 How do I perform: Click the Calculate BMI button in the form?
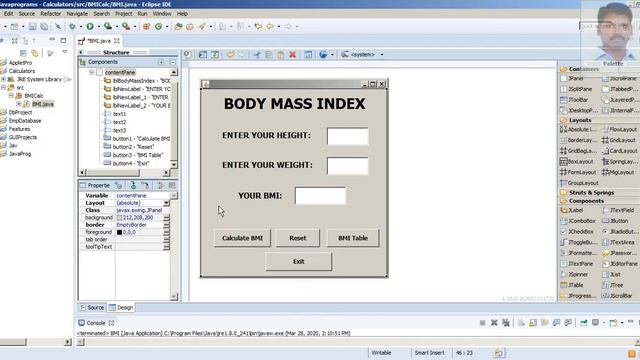click(242, 238)
